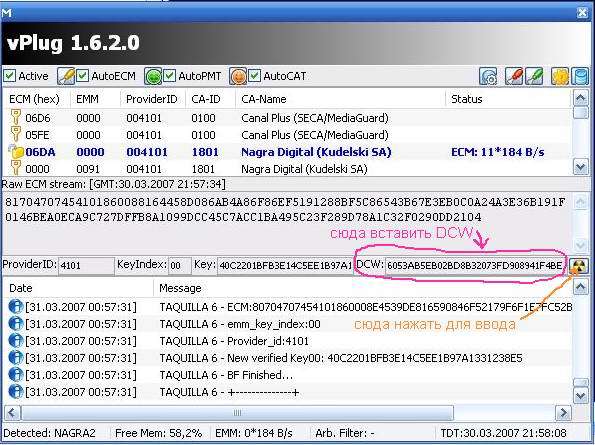
Task: Click the red plug toolbar icon
Action: click(513, 76)
